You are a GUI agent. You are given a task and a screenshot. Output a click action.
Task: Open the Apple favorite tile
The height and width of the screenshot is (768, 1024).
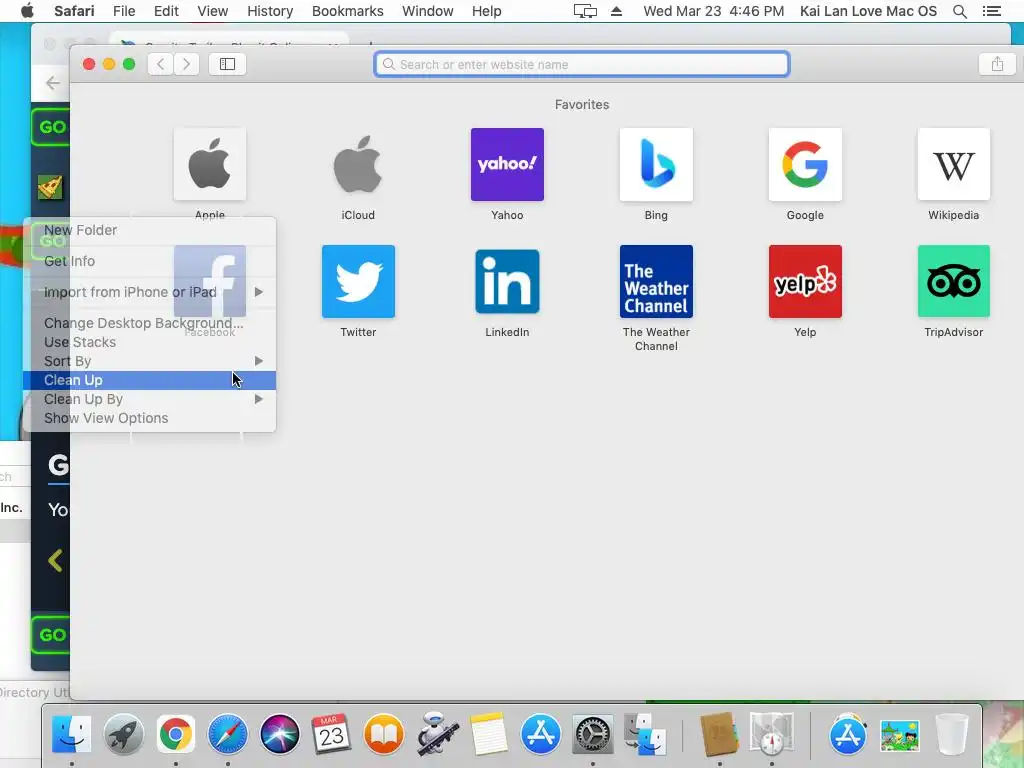(210, 165)
